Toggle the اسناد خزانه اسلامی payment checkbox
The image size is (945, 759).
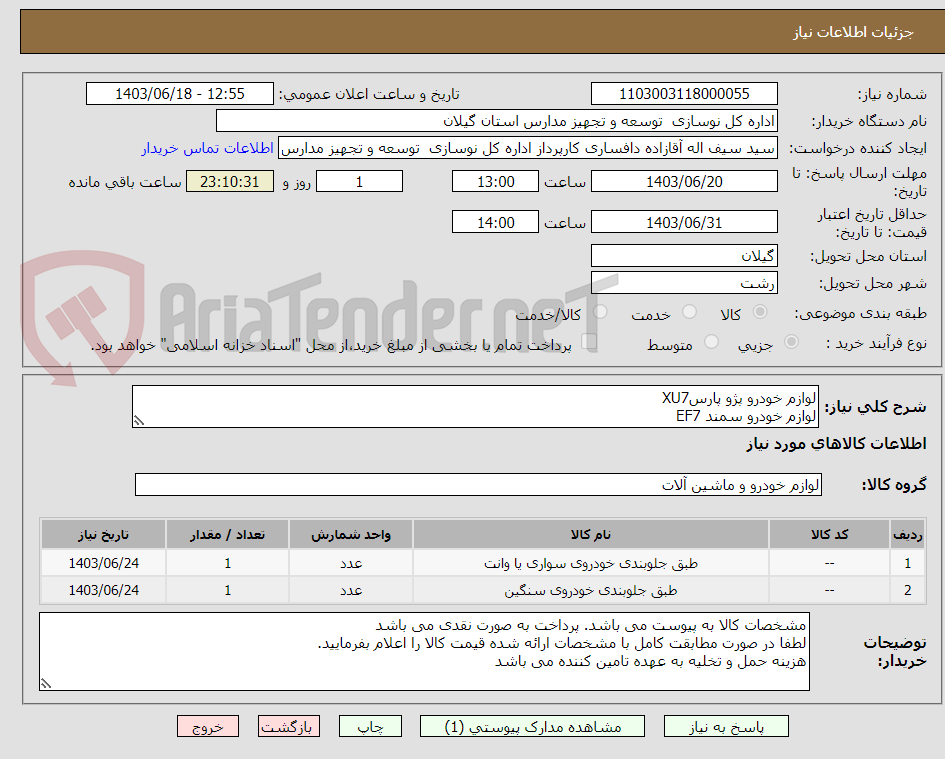589,342
